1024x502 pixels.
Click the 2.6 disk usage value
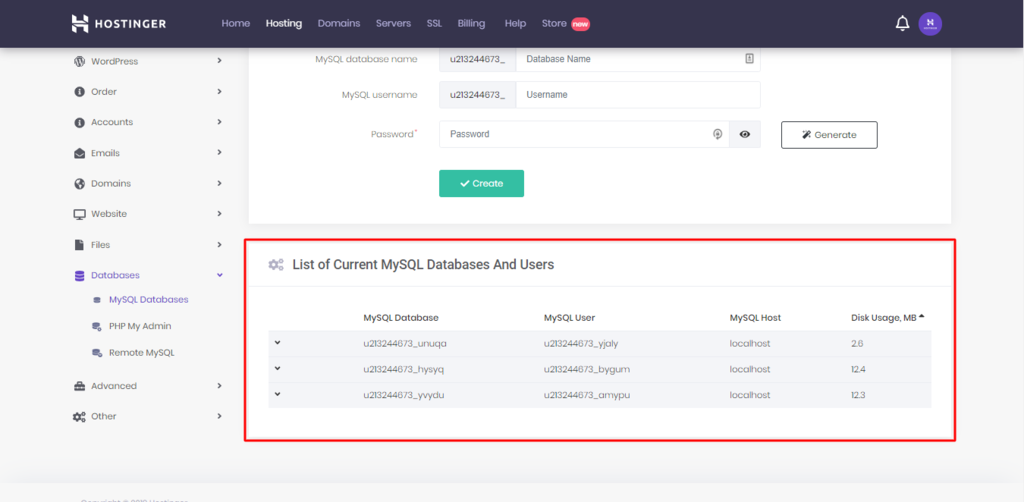(x=857, y=343)
